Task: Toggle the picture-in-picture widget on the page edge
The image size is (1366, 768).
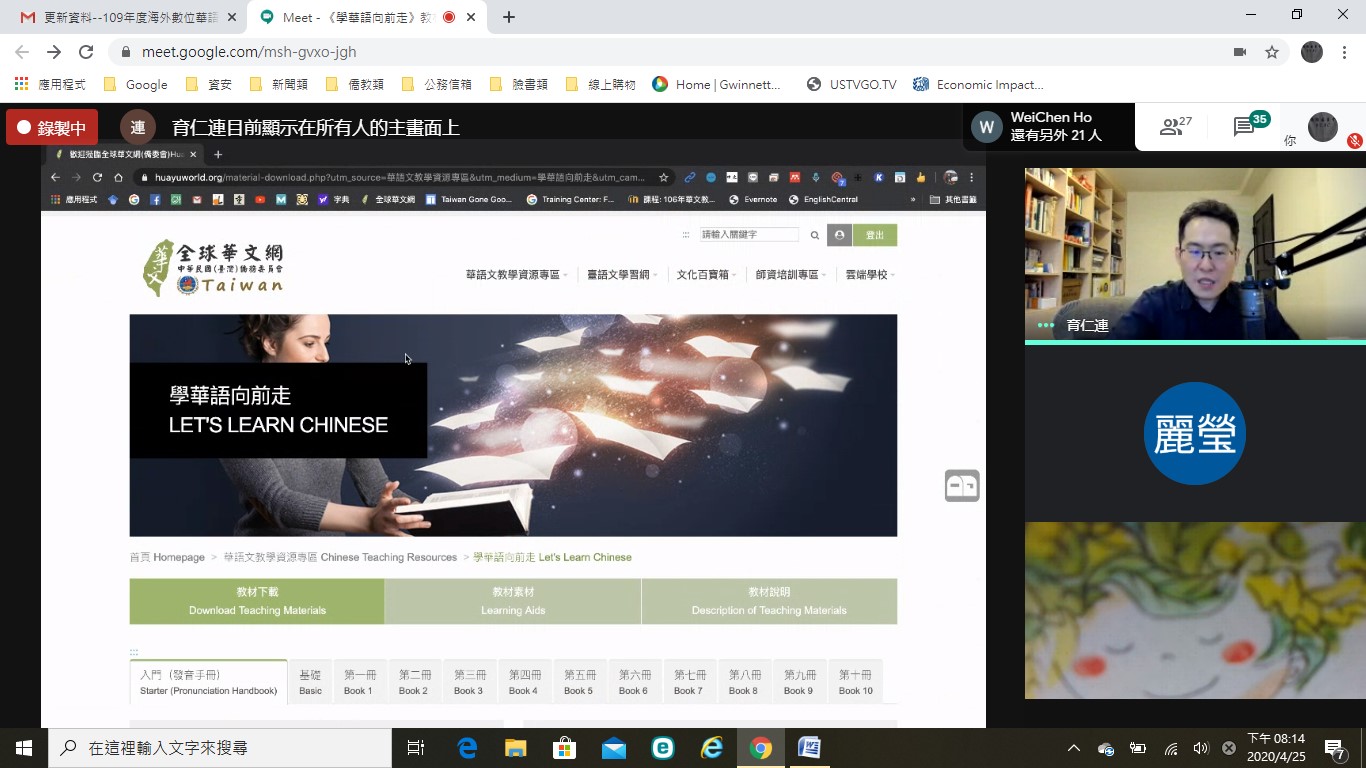Action: tap(961, 485)
